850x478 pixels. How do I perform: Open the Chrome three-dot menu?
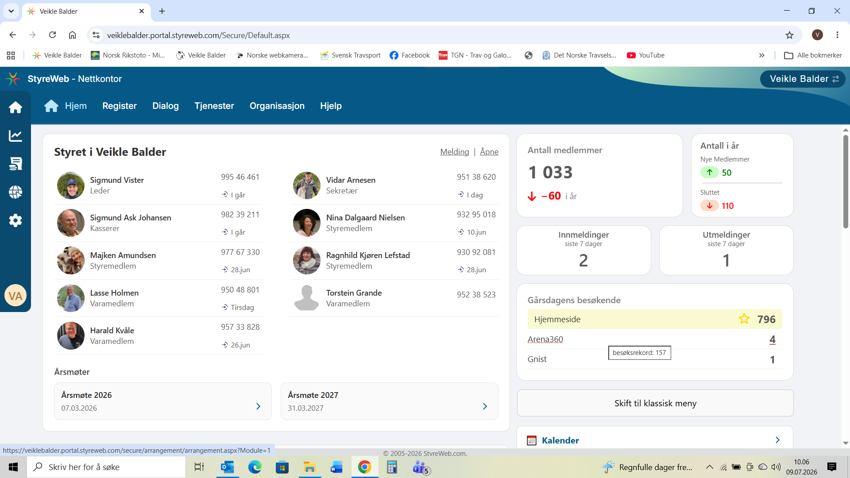837,35
